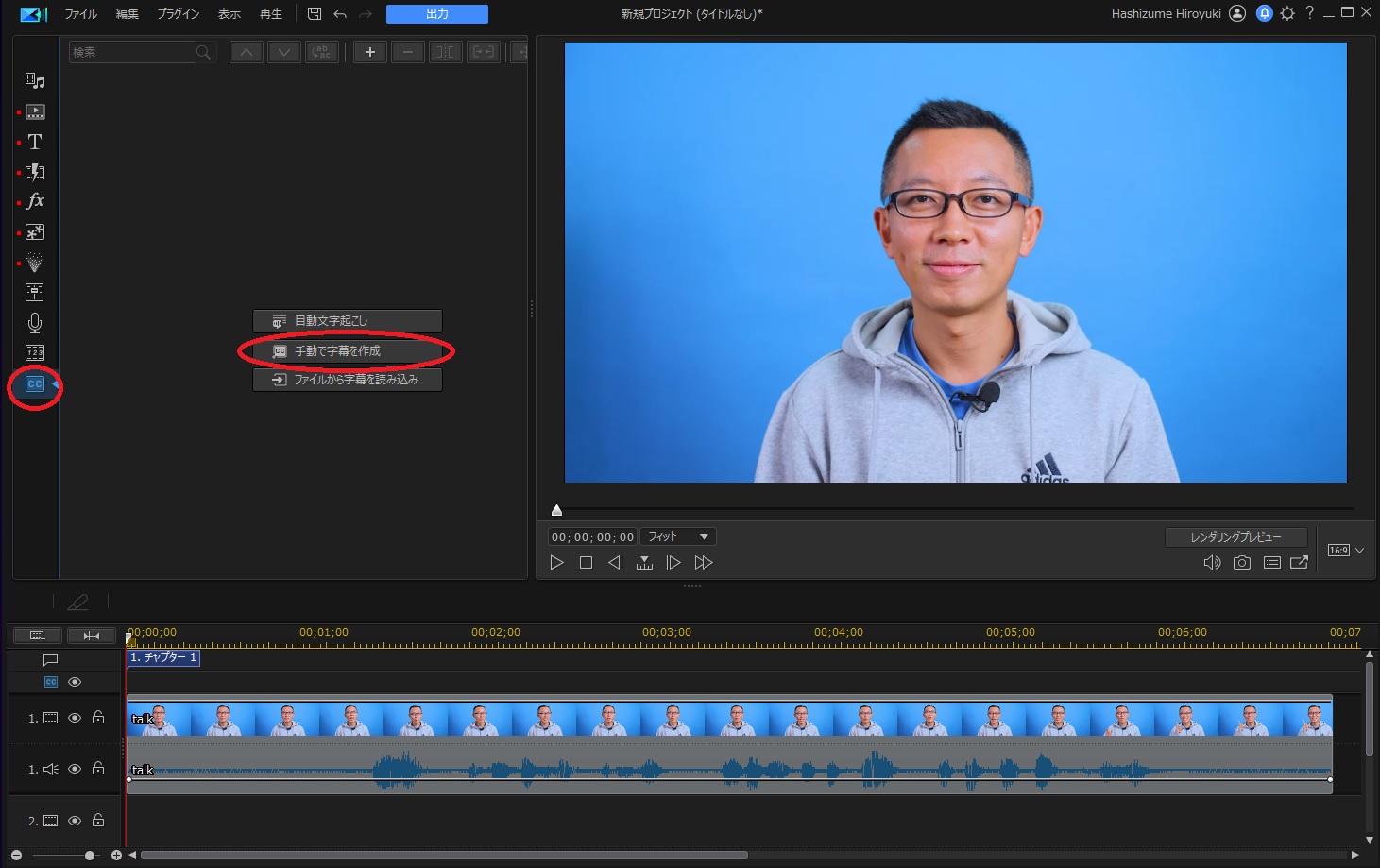The width and height of the screenshot is (1380, 868).
Task: Open the Voice-Over Recording microphone icon
Action: [x=35, y=323]
